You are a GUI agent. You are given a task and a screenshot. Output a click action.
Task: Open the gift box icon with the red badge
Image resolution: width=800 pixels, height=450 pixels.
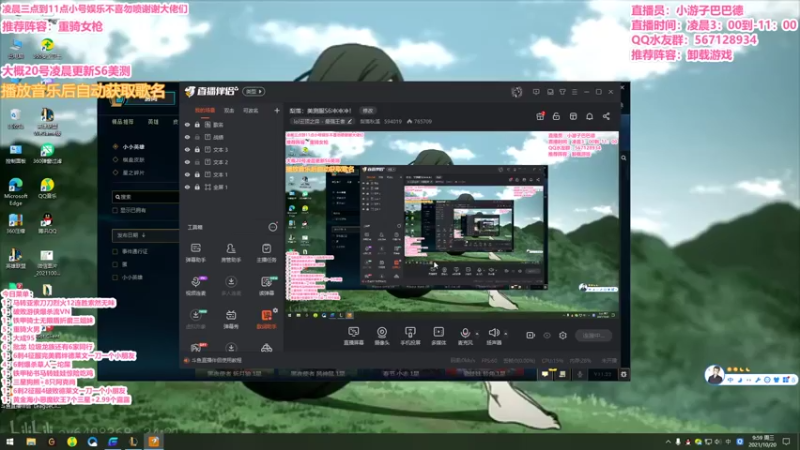(x=540, y=116)
